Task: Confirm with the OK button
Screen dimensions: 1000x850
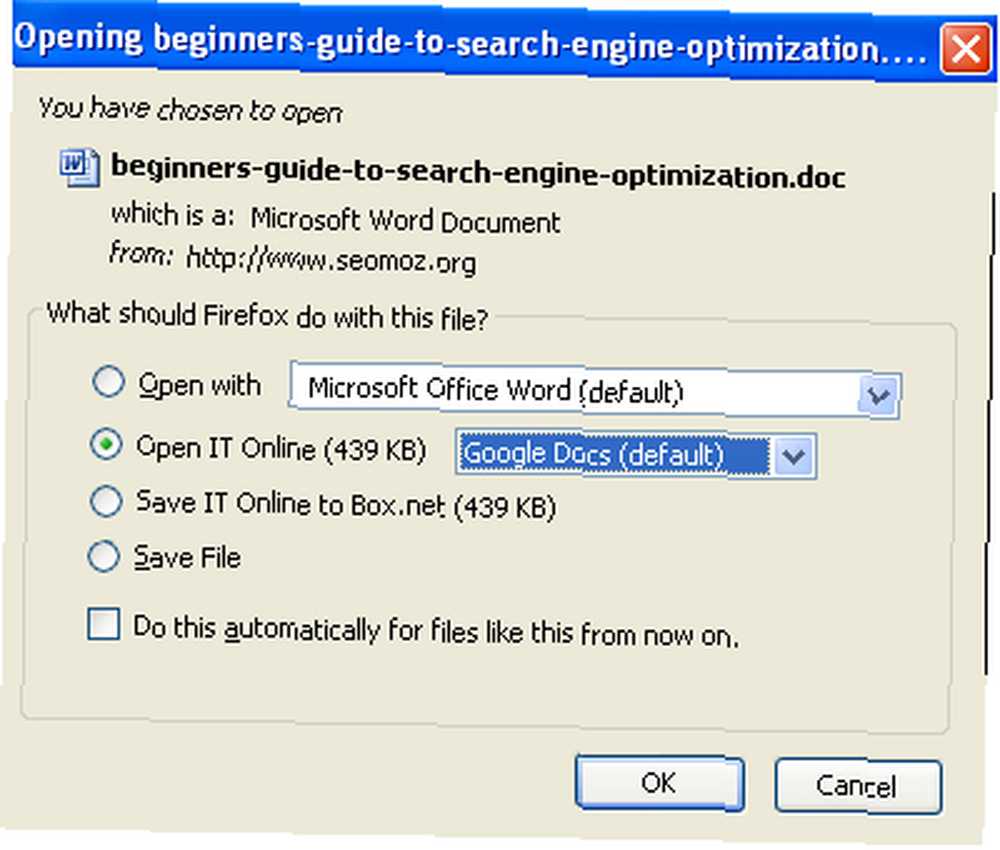Action: point(659,783)
